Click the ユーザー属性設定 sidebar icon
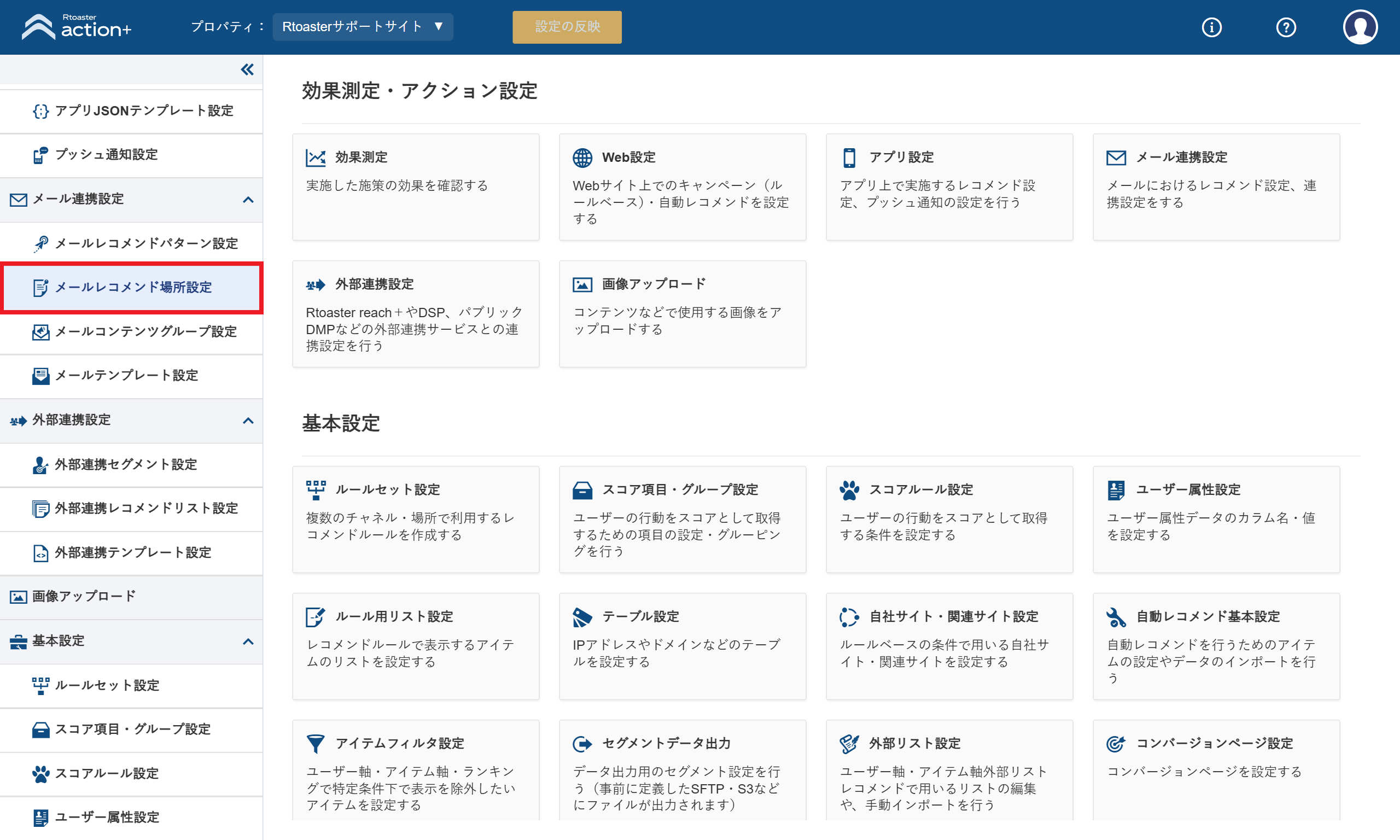Viewport: 1400px width, 840px height. [x=40, y=818]
